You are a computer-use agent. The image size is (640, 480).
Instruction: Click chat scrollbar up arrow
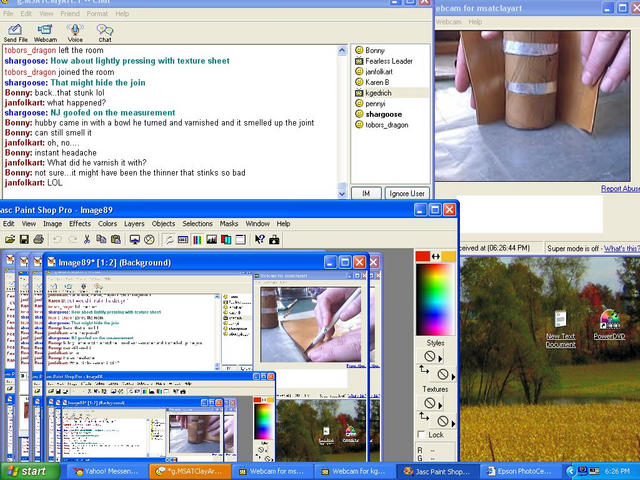pyautogui.click(x=342, y=51)
